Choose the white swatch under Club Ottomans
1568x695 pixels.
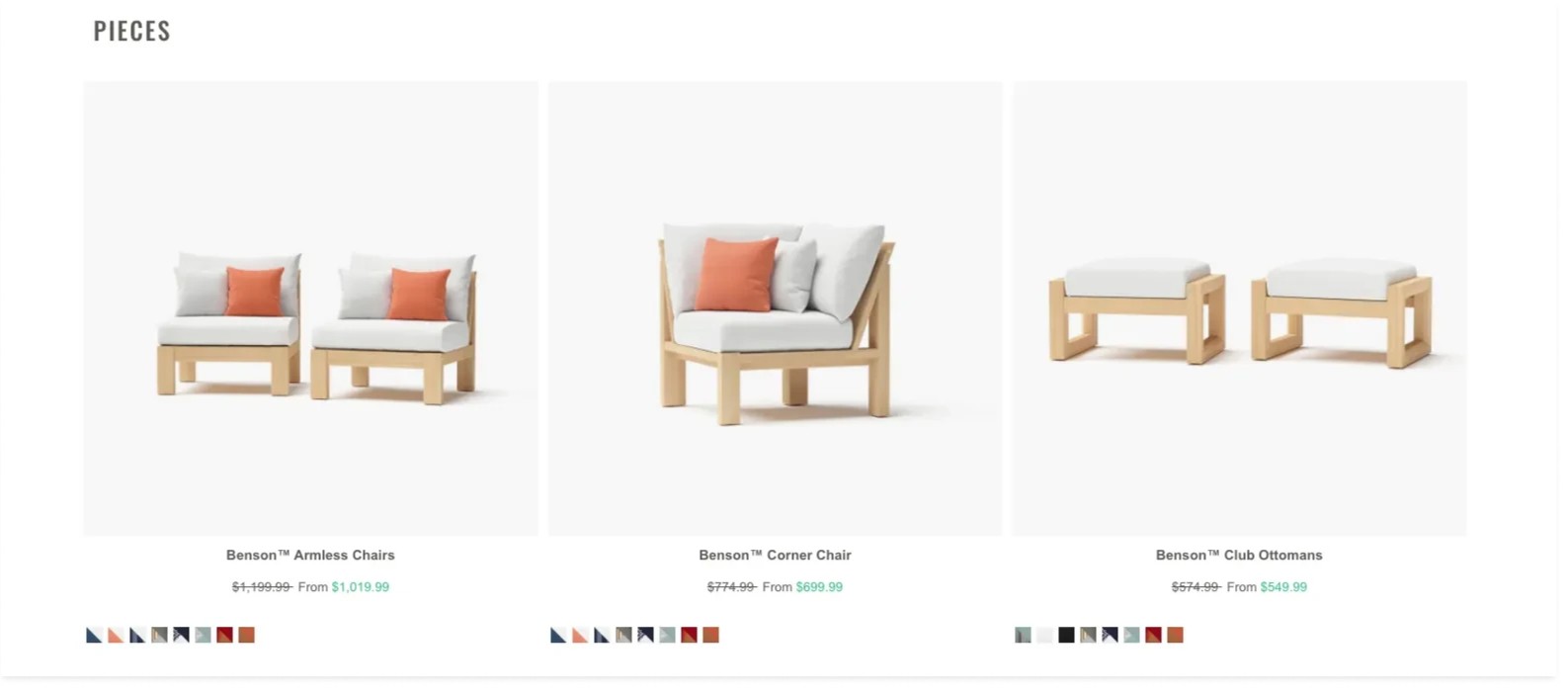[x=1044, y=635]
